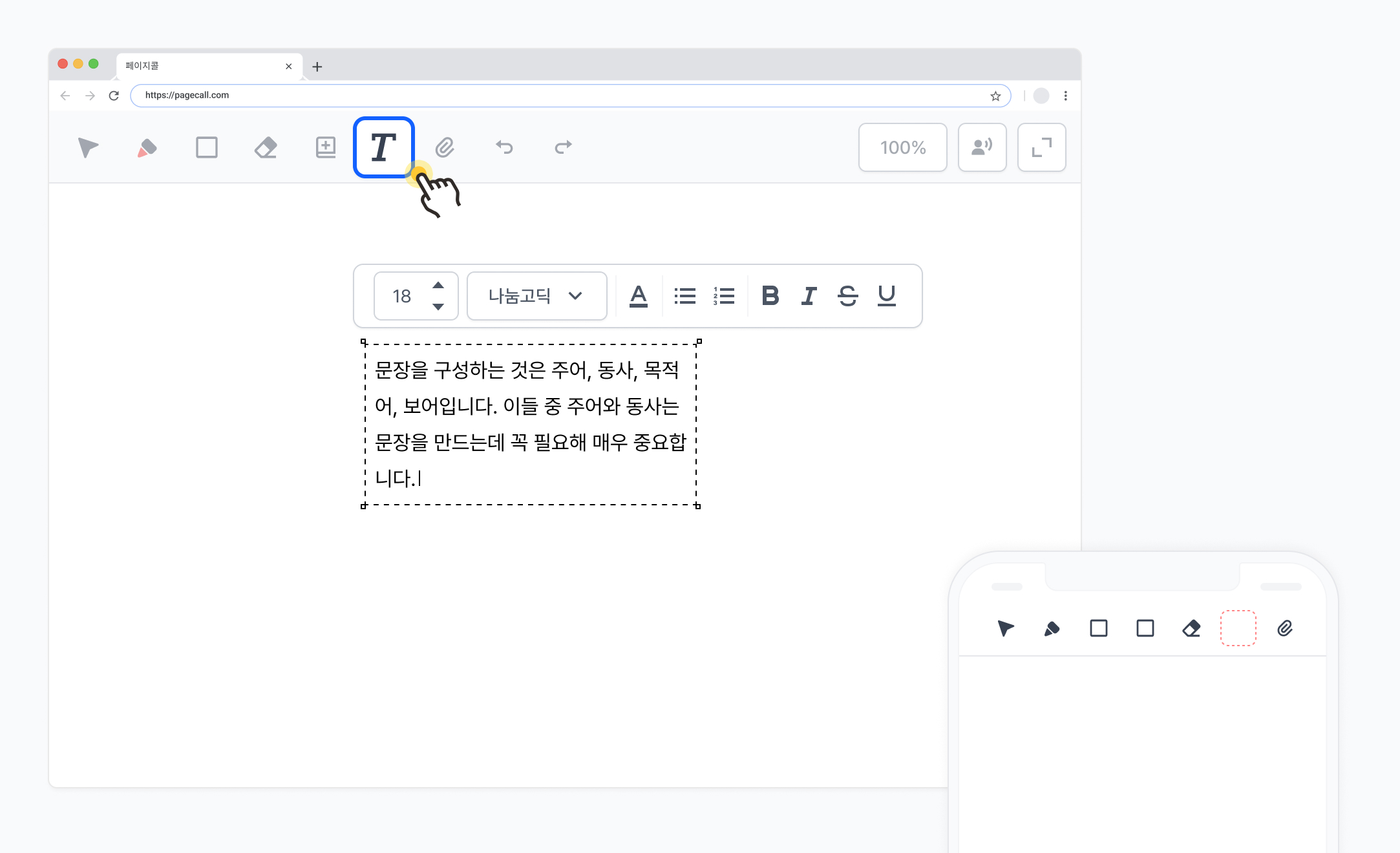Screen dimensions: 1400x853
Task: Click the text line starting "문장을 구성하는"
Action: 527,370
